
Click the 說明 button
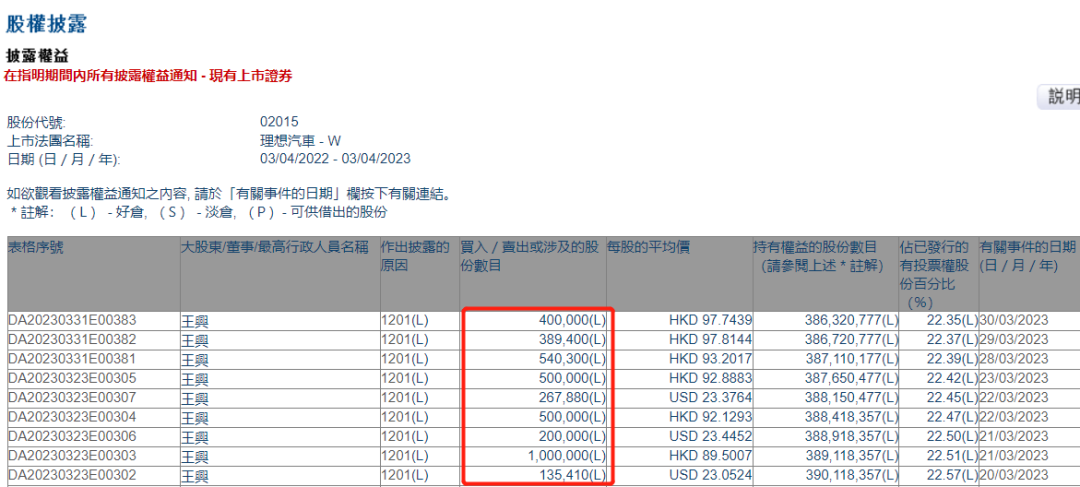1060,97
